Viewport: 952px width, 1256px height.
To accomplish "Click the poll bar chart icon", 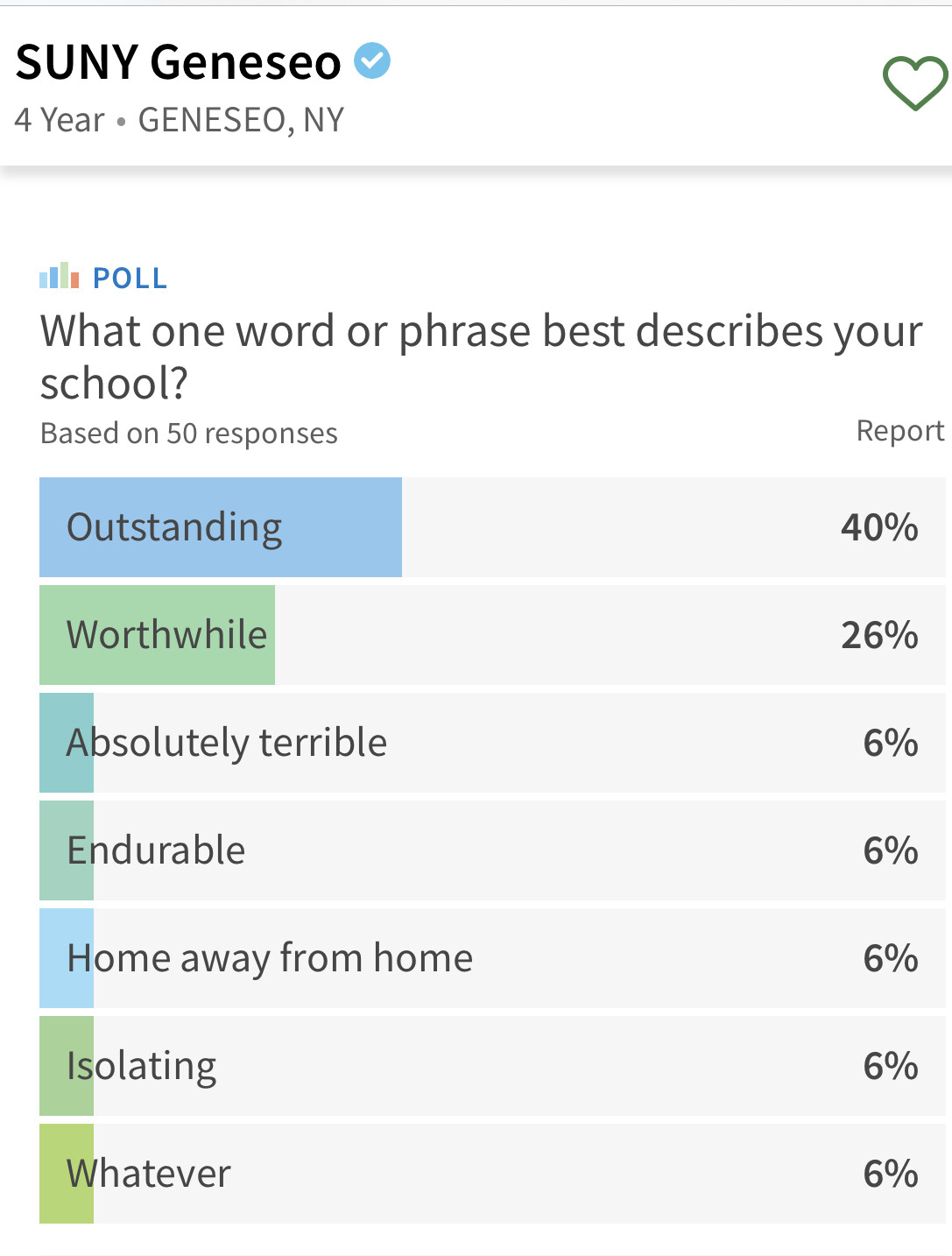I will pyautogui.click(x=60, y=276).
